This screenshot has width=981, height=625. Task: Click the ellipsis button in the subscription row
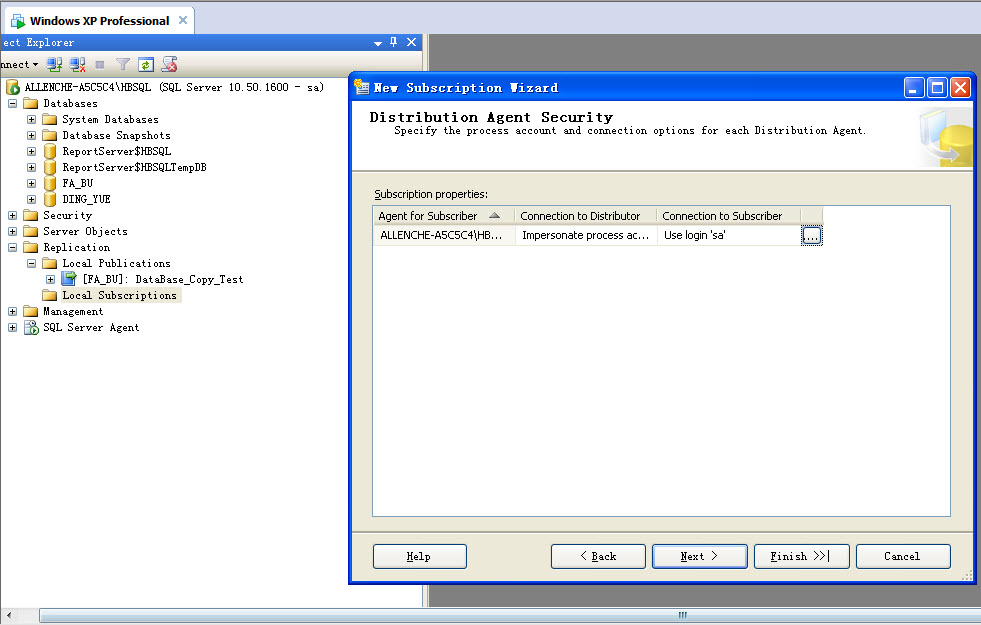point(811,236)
